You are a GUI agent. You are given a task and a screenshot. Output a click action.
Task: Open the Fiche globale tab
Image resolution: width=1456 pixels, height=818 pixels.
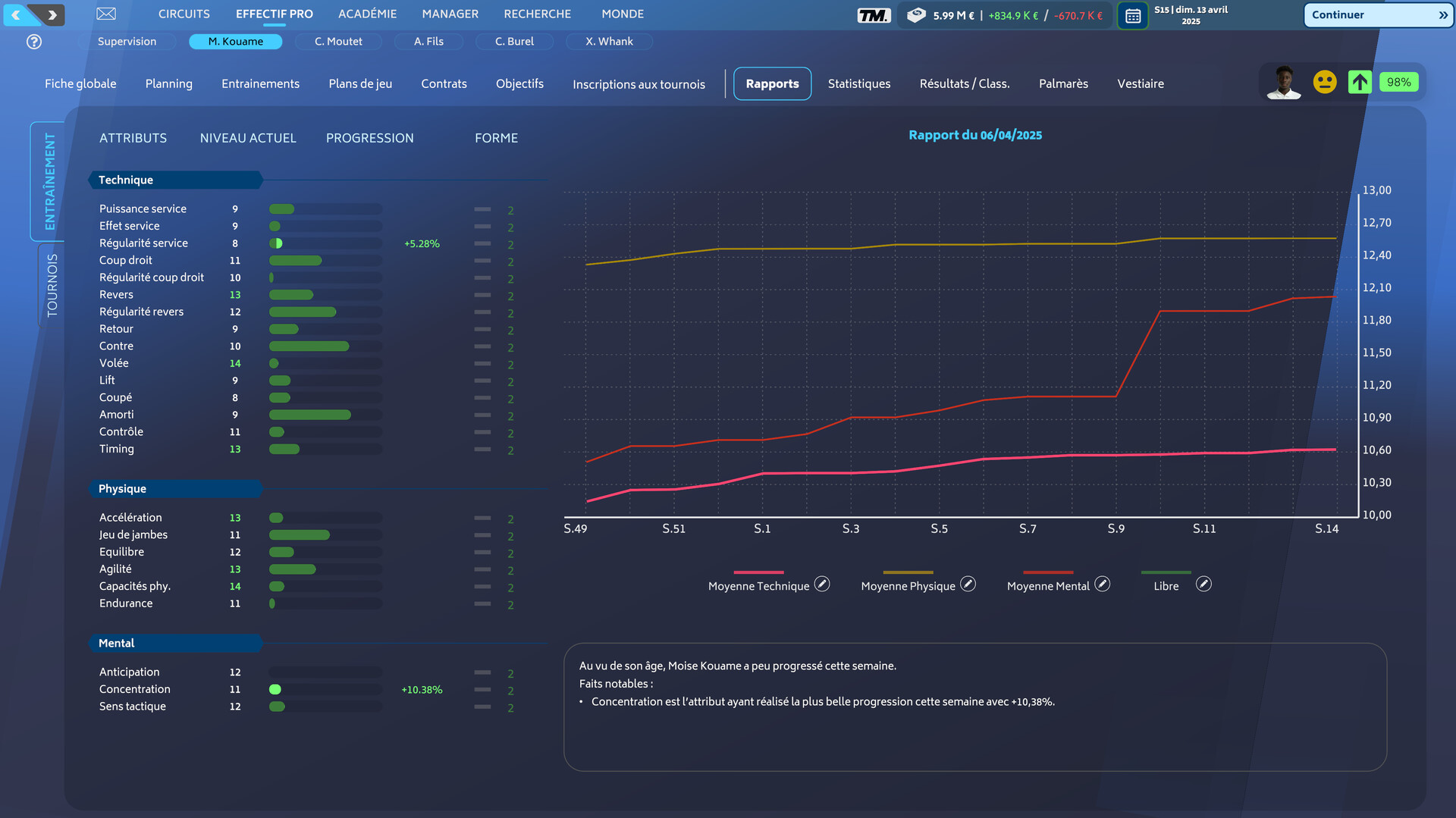click(x=80, y=84)
